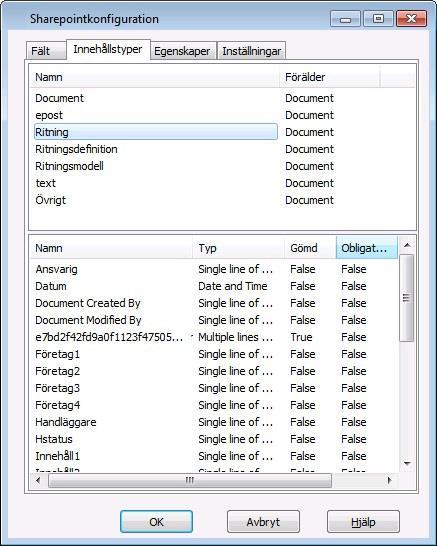Click the Multiple lines ... type cell
This screenshot has width=437, height=546.
[x=235, y=337]
